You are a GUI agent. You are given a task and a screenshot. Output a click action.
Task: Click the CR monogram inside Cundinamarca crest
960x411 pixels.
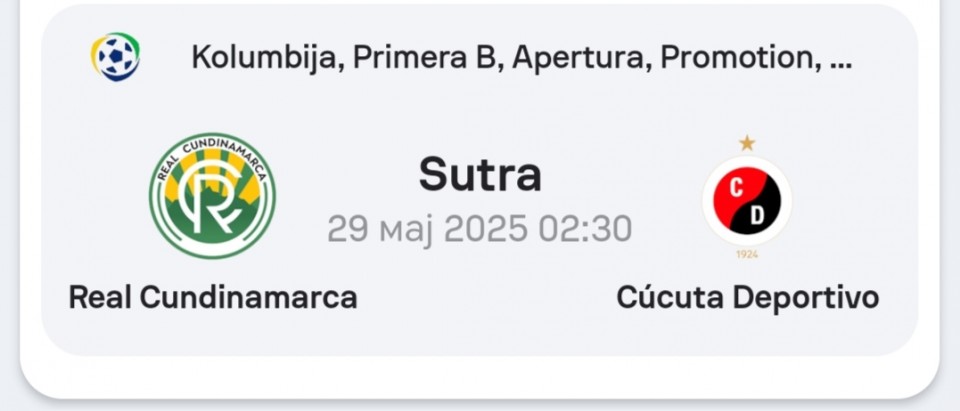coord(211,199)
